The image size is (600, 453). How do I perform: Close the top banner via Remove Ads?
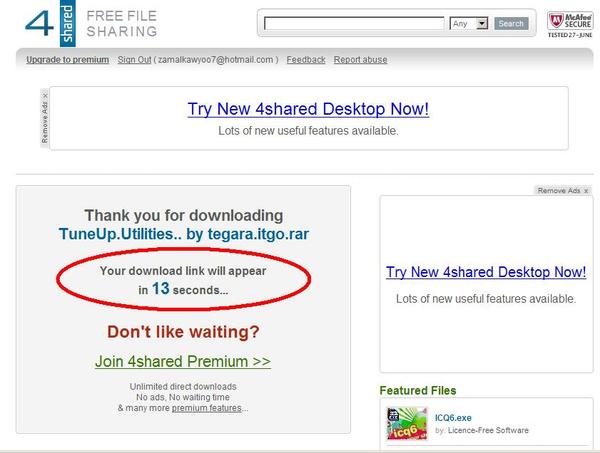pyautogui.click(x=45, y=118)
